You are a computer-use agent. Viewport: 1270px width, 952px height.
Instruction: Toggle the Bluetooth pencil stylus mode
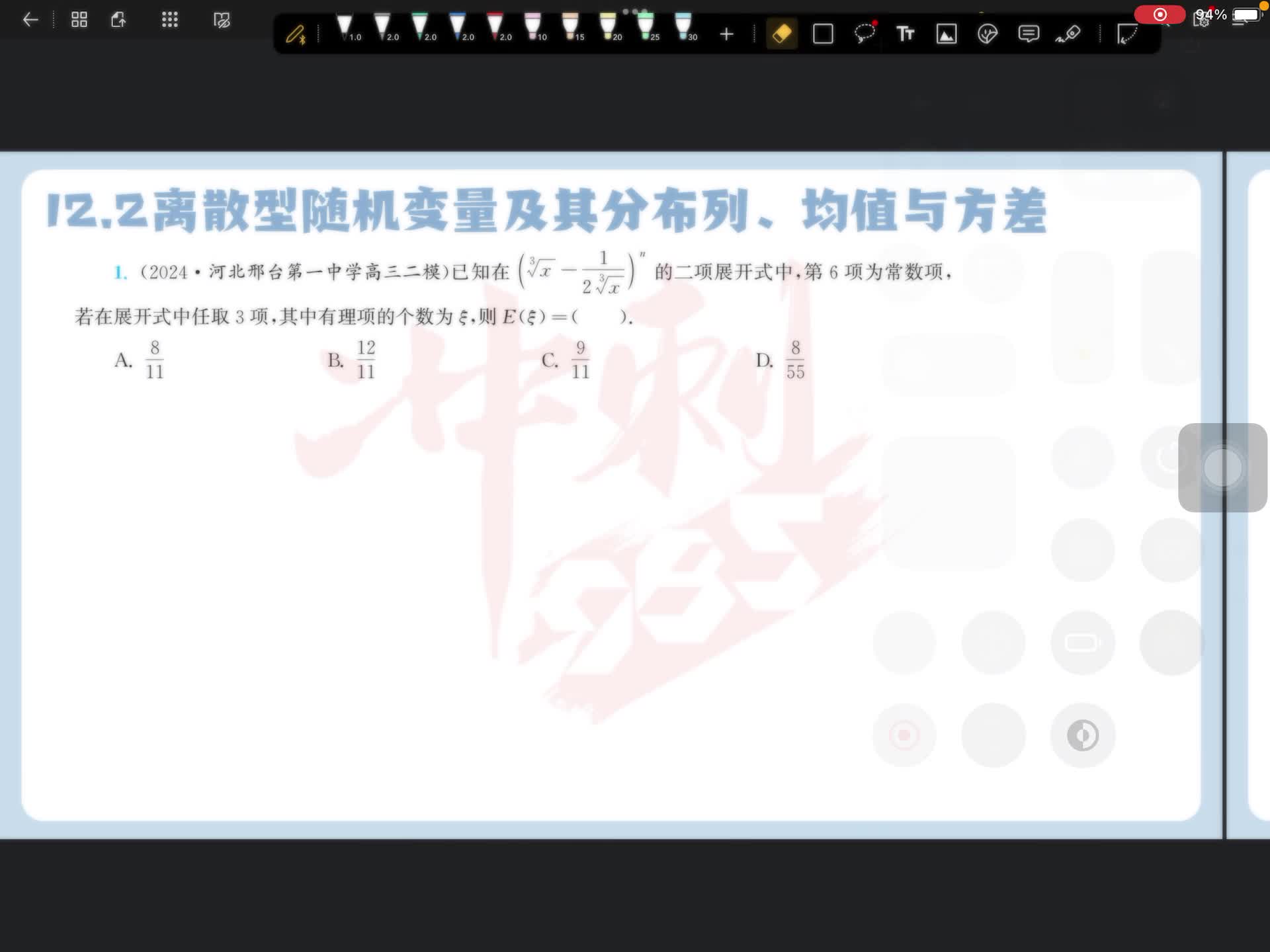pyautogui.click(x=296, y=34)
